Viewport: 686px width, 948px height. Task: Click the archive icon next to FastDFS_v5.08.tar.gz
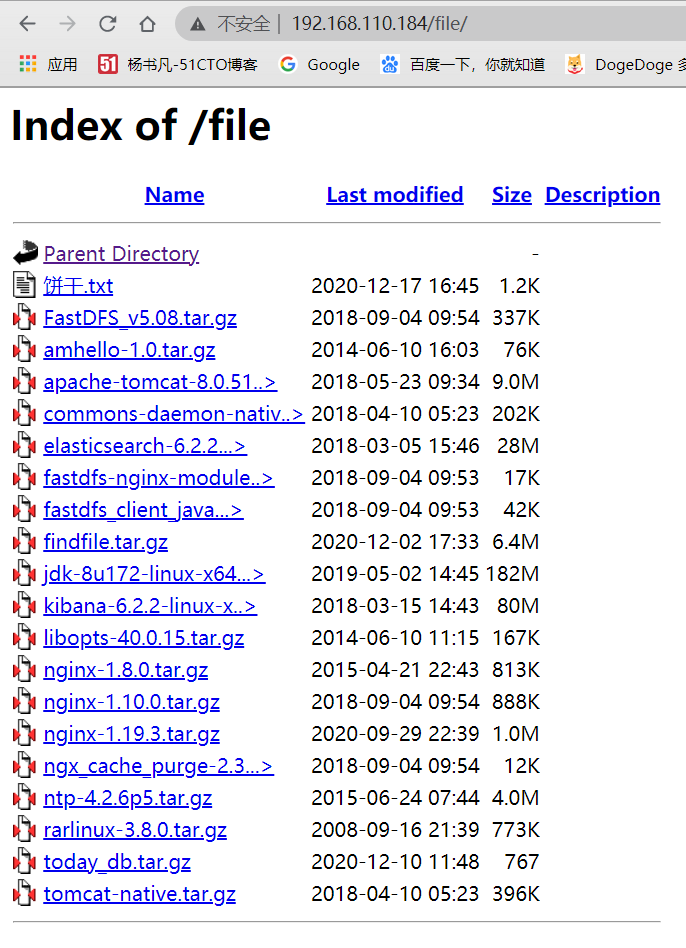click(x=25, y=318)
